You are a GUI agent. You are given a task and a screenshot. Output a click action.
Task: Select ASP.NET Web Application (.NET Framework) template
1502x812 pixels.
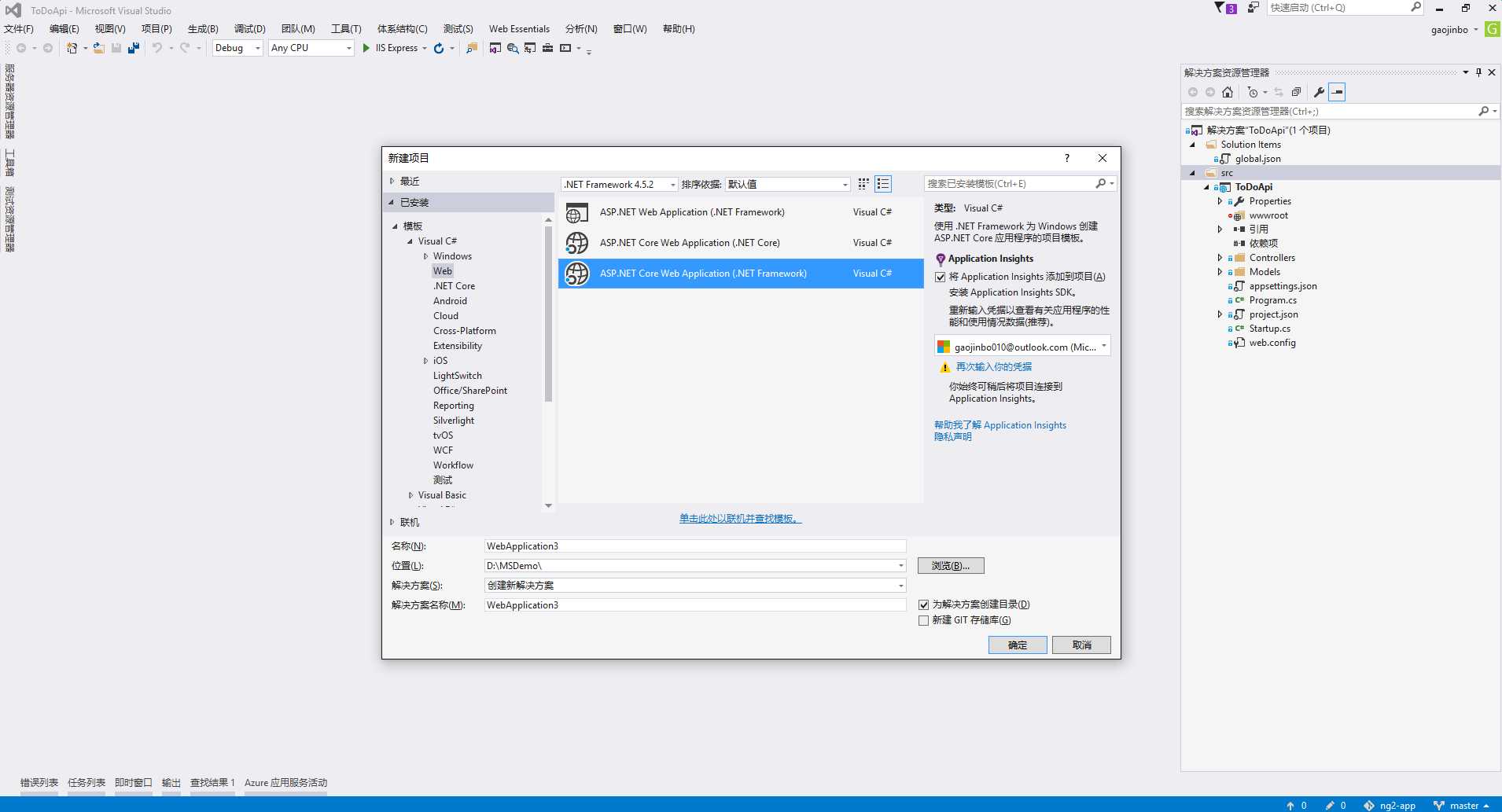click(x=741, y=212)
